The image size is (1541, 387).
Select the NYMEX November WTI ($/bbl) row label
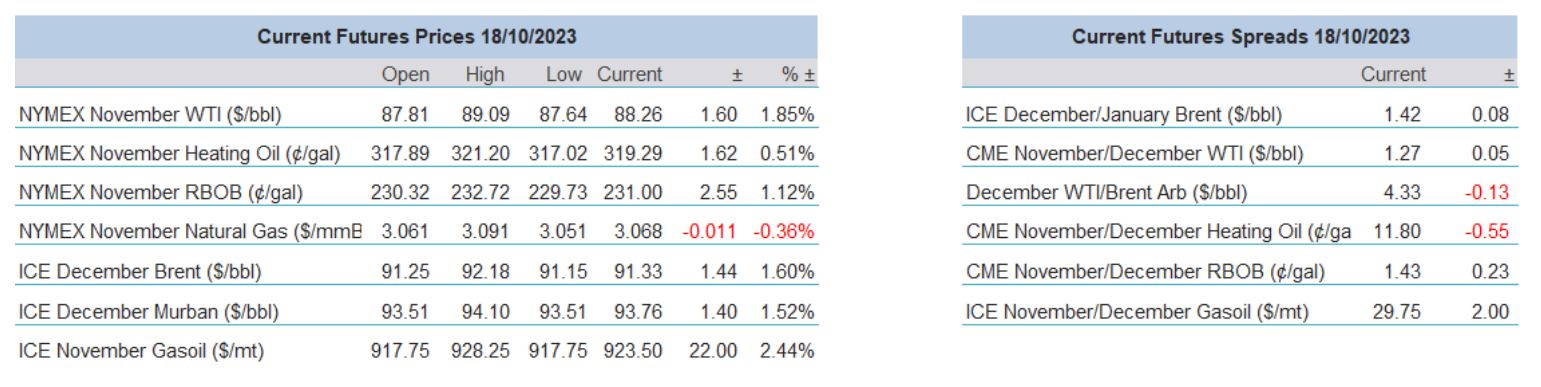tap(150, 115)
